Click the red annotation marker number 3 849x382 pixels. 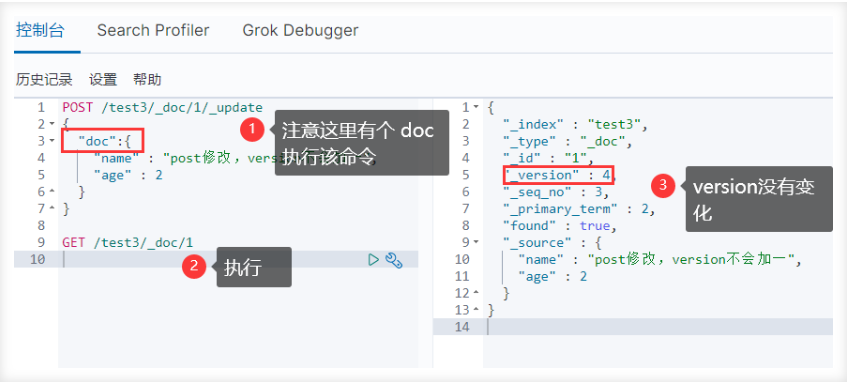[663, 186]
